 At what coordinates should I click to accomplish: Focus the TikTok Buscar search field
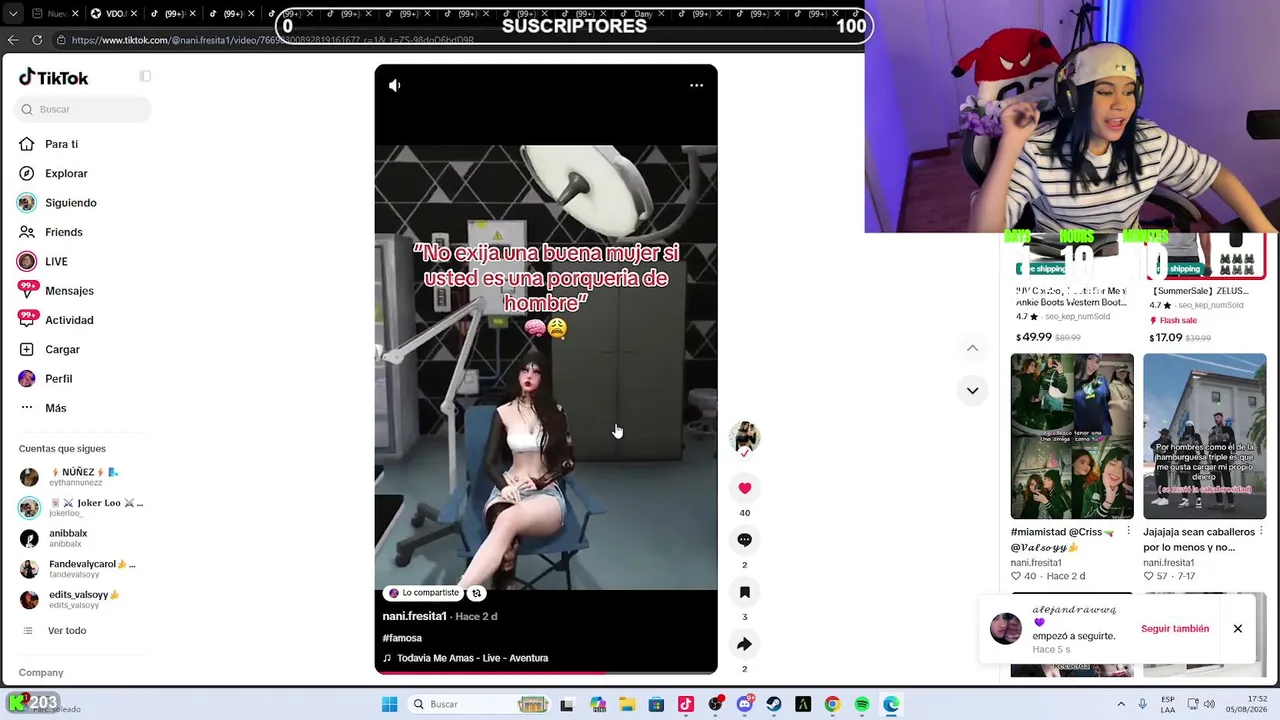coord(84,109)
